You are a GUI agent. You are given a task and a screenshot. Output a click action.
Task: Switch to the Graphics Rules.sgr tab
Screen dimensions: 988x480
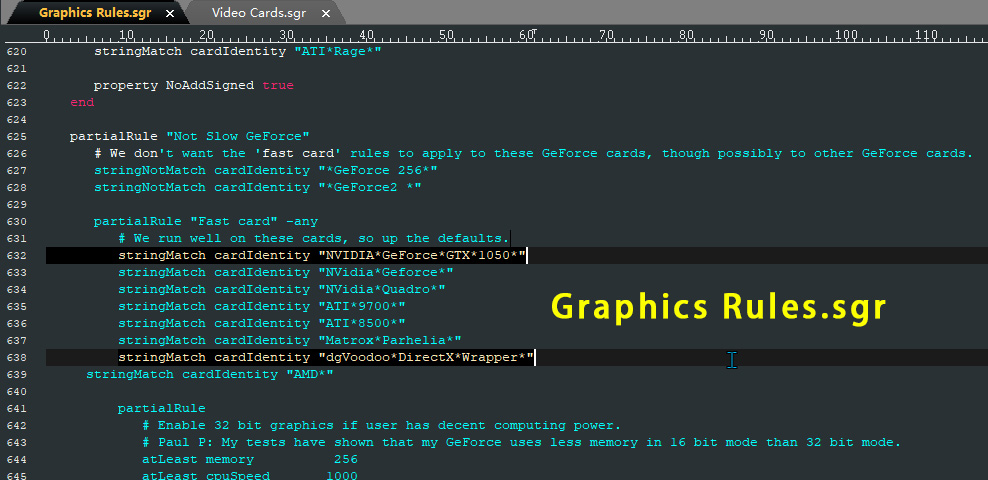click(95, 13)
